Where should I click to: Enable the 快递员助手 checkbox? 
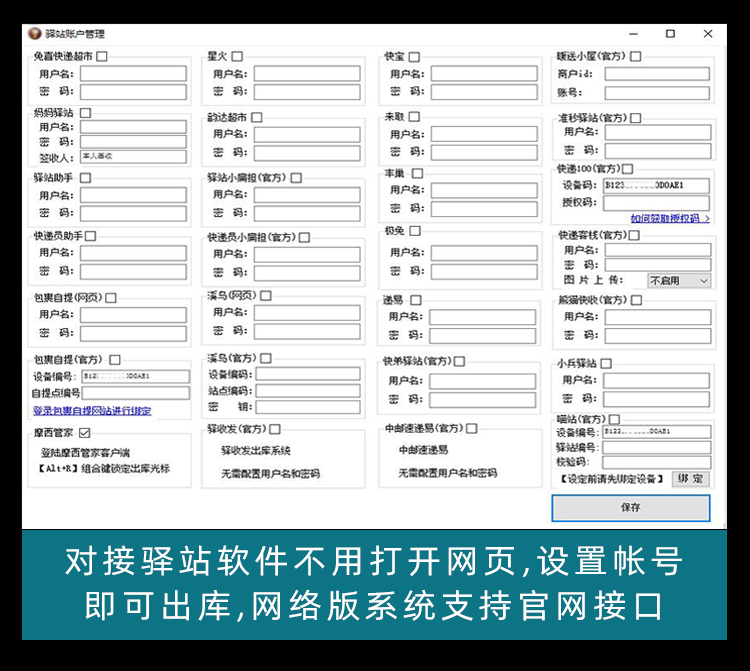click(x=90, y=236)
